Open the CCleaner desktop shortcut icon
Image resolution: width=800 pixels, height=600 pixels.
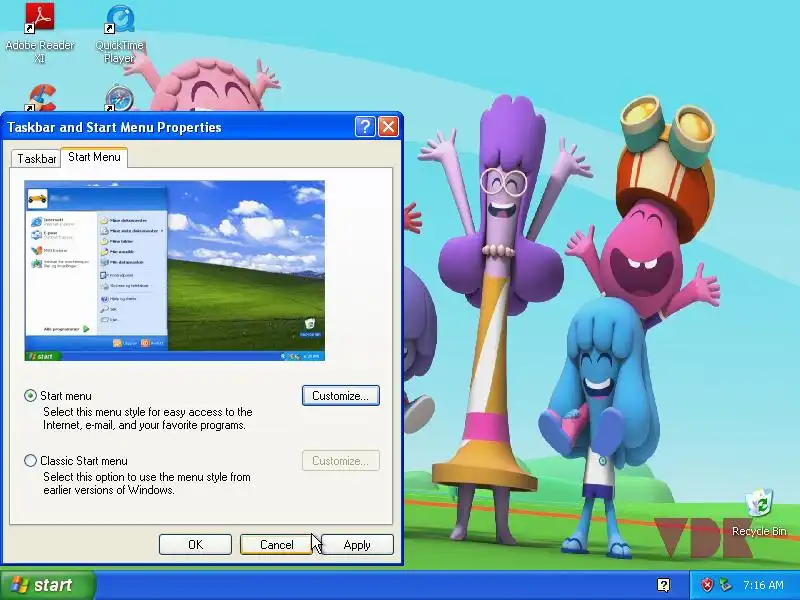coord(41,98)
